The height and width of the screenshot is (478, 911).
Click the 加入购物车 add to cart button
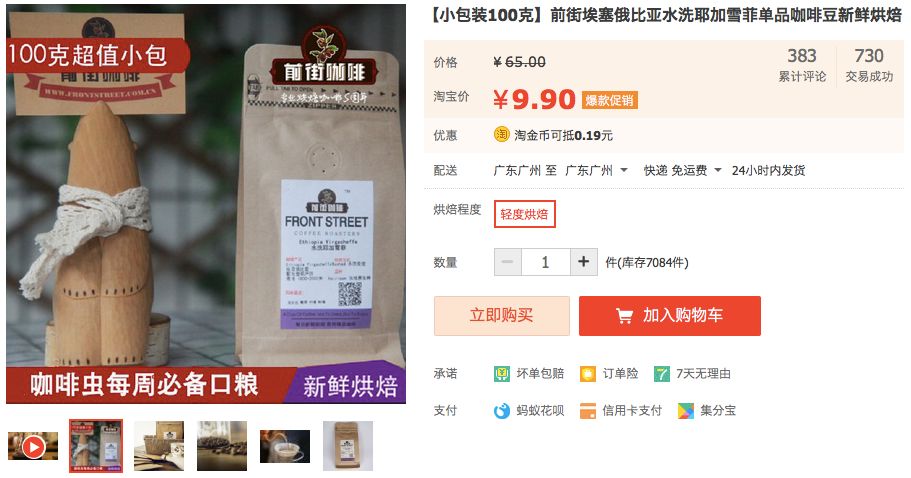point(670,315)
